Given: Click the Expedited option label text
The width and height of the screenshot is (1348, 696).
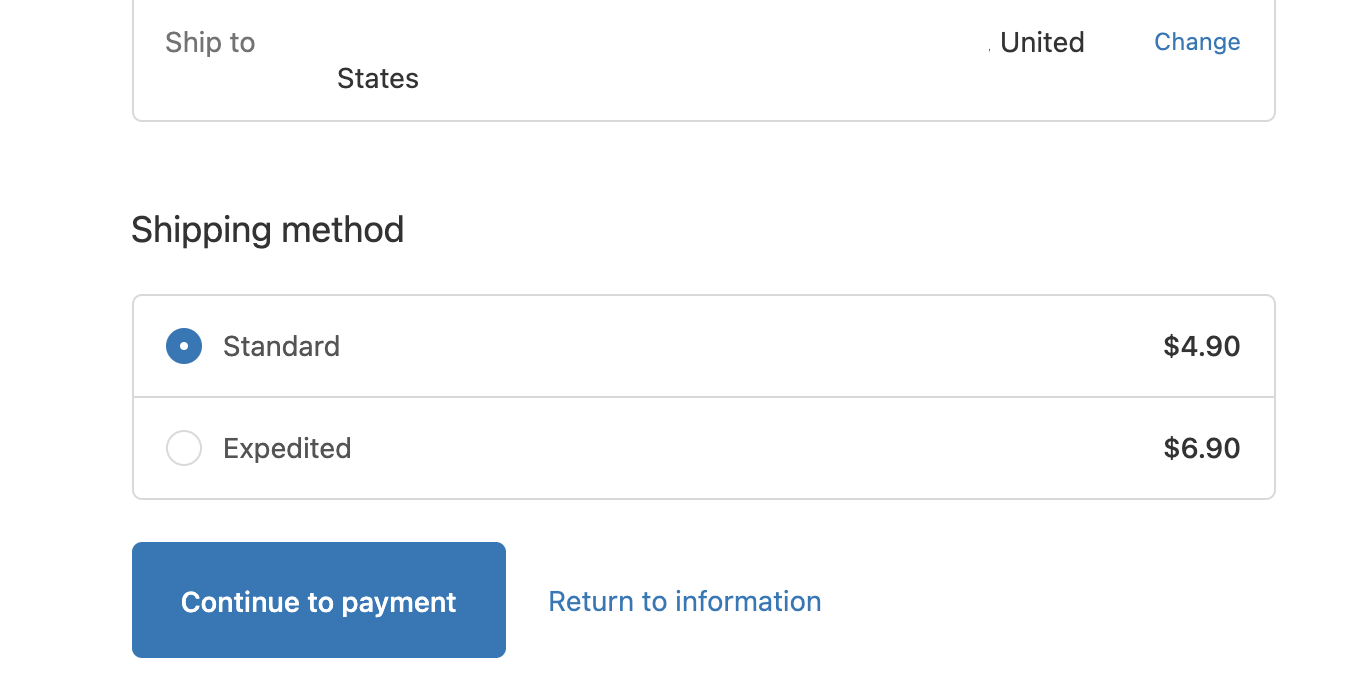Looking at the screenshot, I should coord(287,448).
